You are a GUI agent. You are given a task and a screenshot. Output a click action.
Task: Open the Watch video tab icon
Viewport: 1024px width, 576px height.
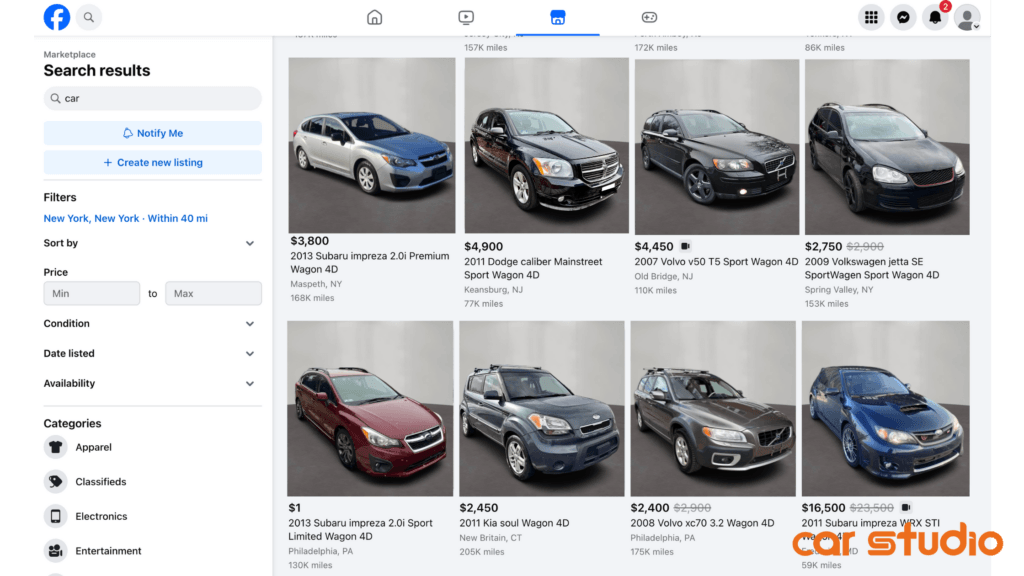pyautogui.click(x=466, y=18)
